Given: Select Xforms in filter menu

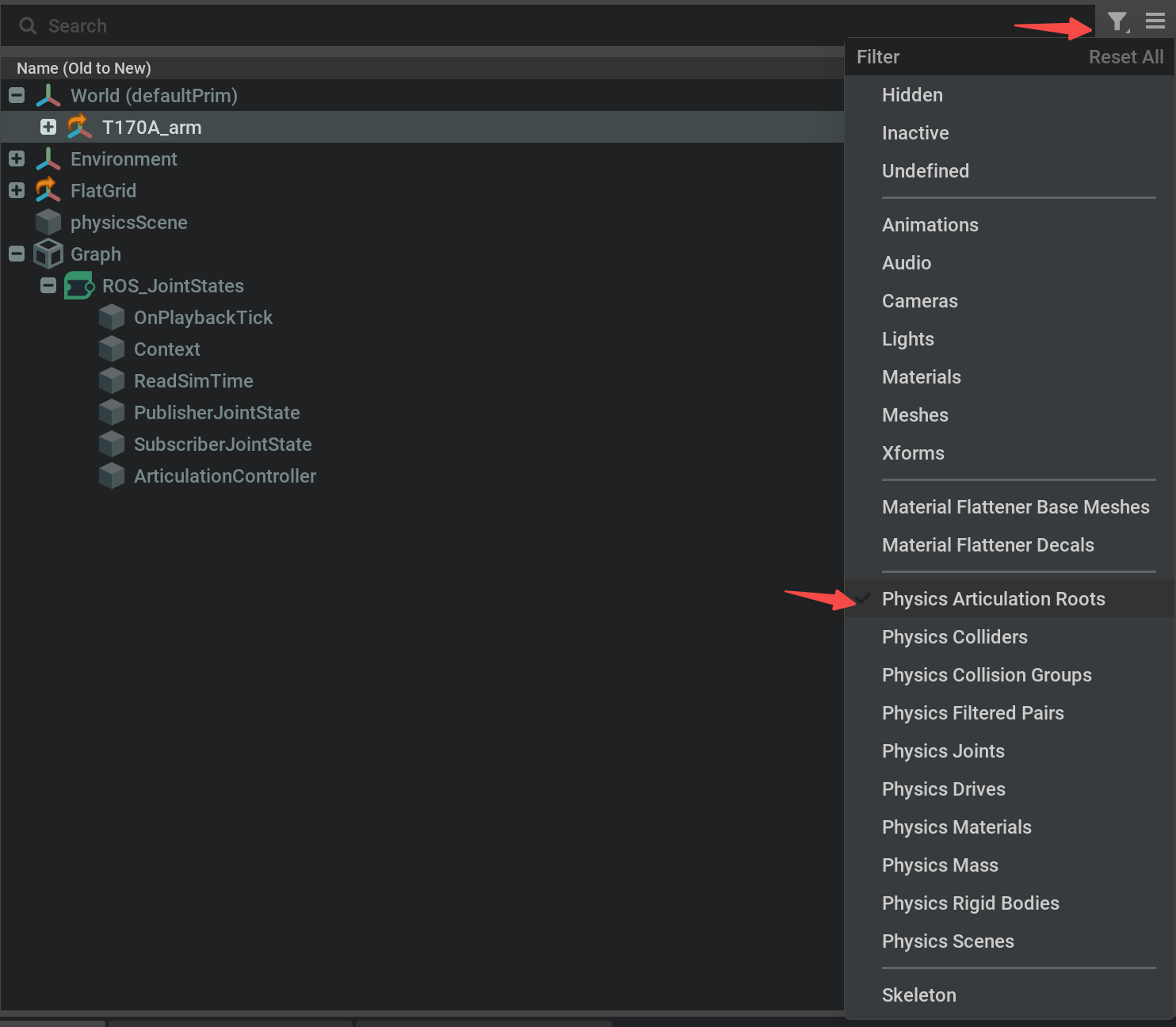Looking at the screenshot, I should click(x=1009, y=453).
